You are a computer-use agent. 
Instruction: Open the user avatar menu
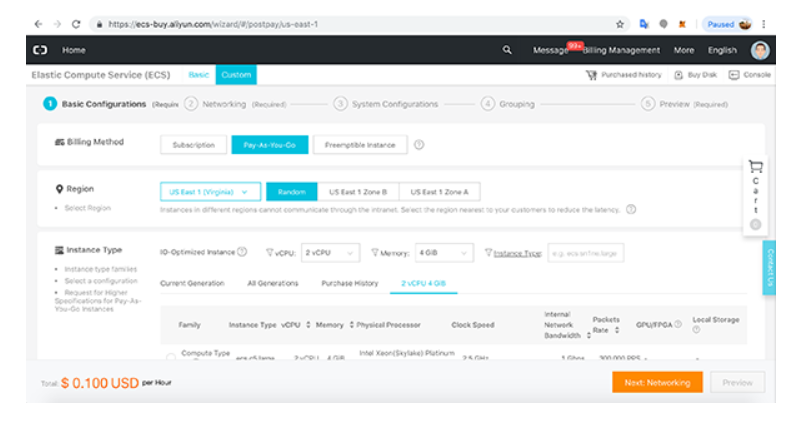pos(760,50)
